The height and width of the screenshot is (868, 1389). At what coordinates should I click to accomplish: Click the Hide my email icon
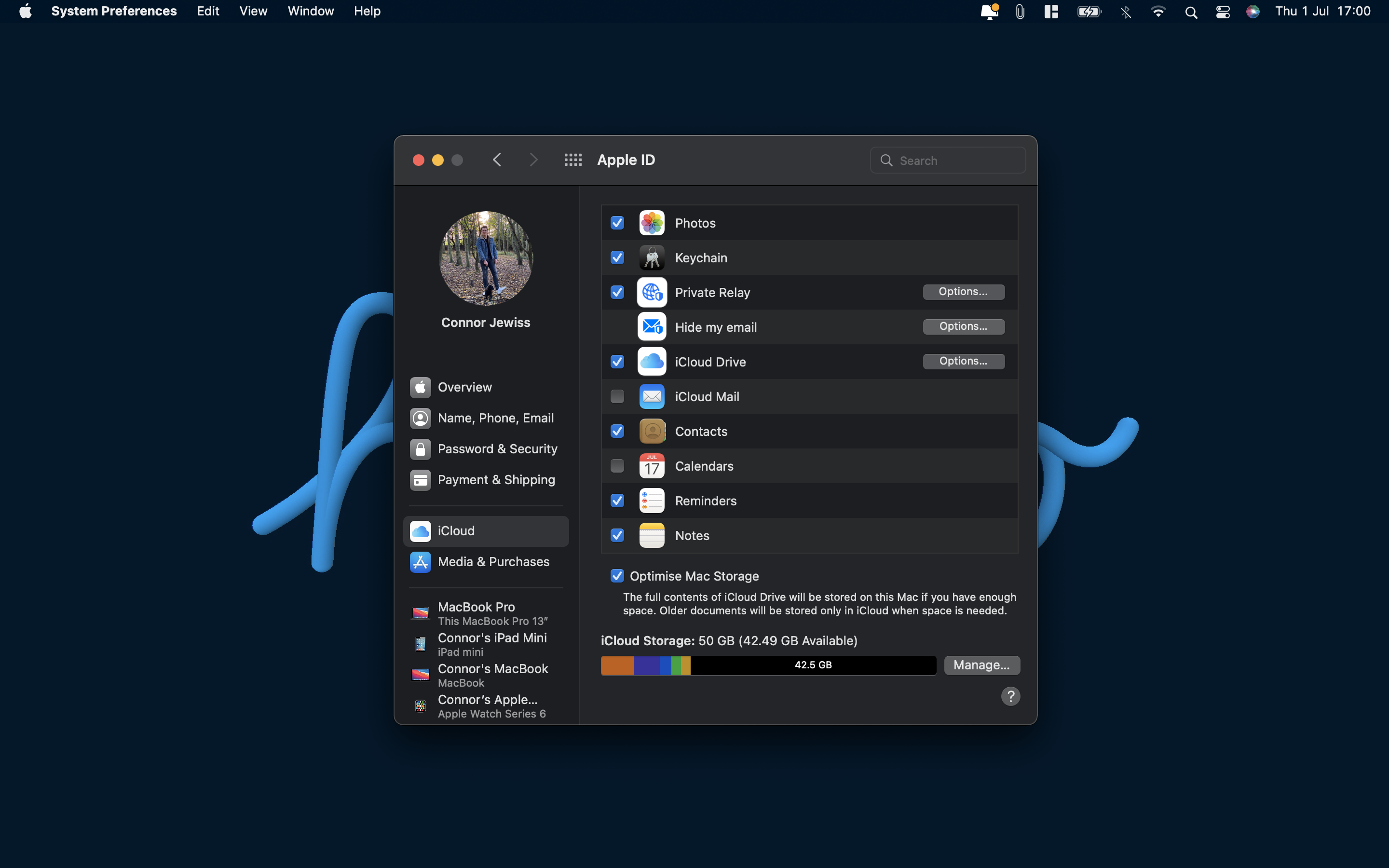[652, 326]
